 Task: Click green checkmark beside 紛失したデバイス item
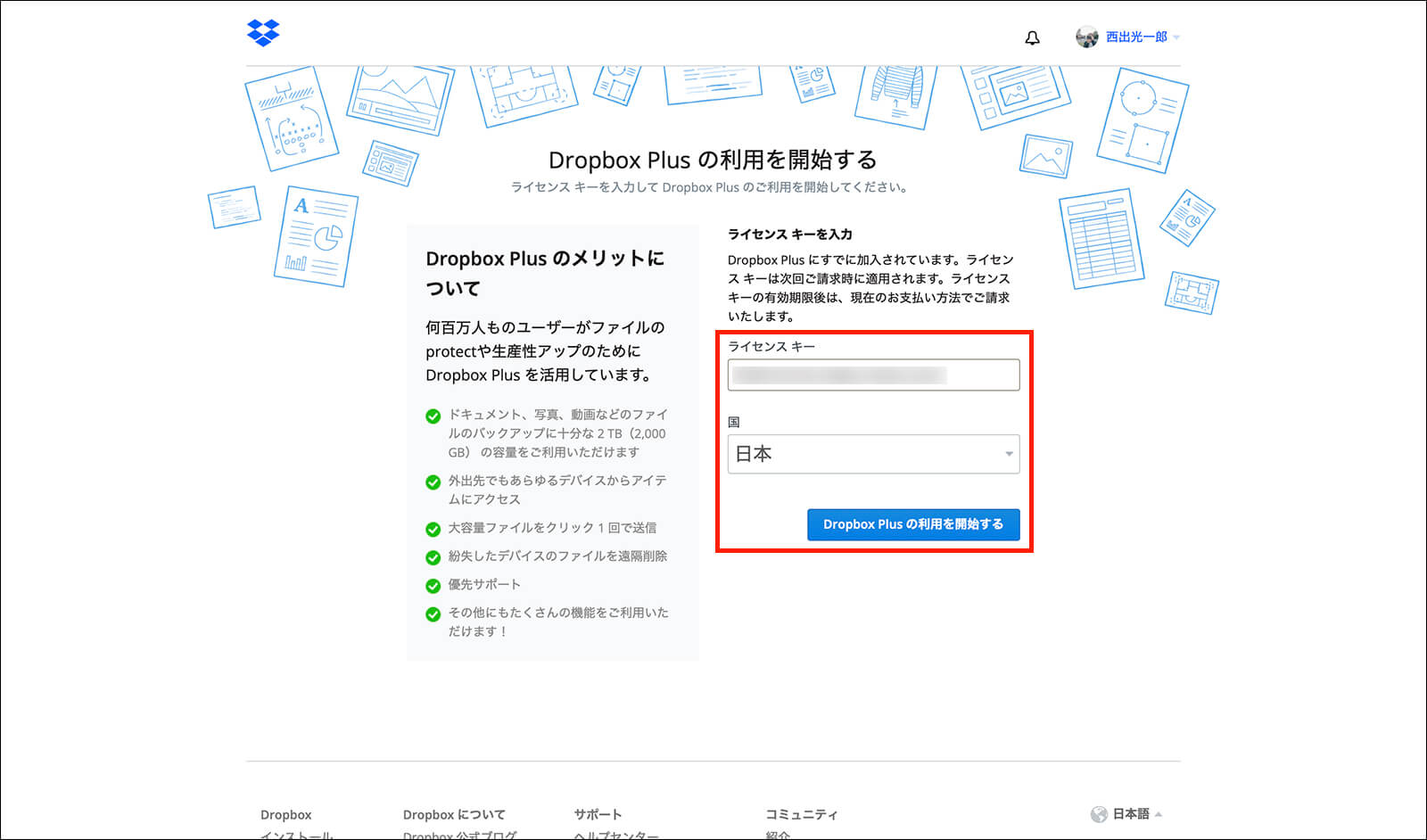coord(433,558)
